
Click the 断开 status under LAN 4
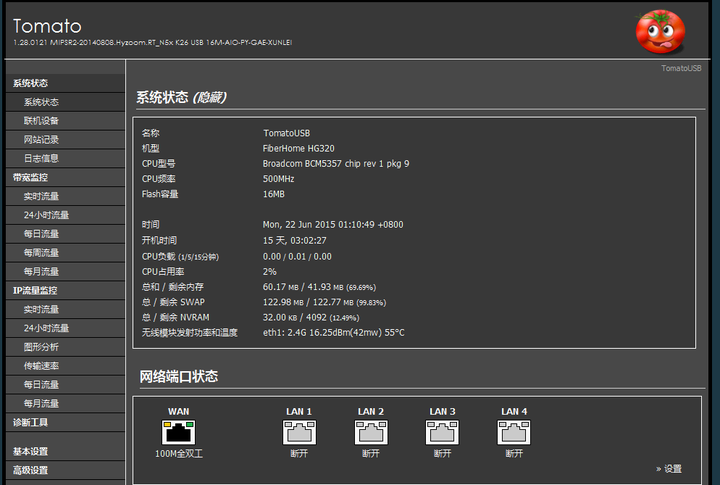(514, 454)
